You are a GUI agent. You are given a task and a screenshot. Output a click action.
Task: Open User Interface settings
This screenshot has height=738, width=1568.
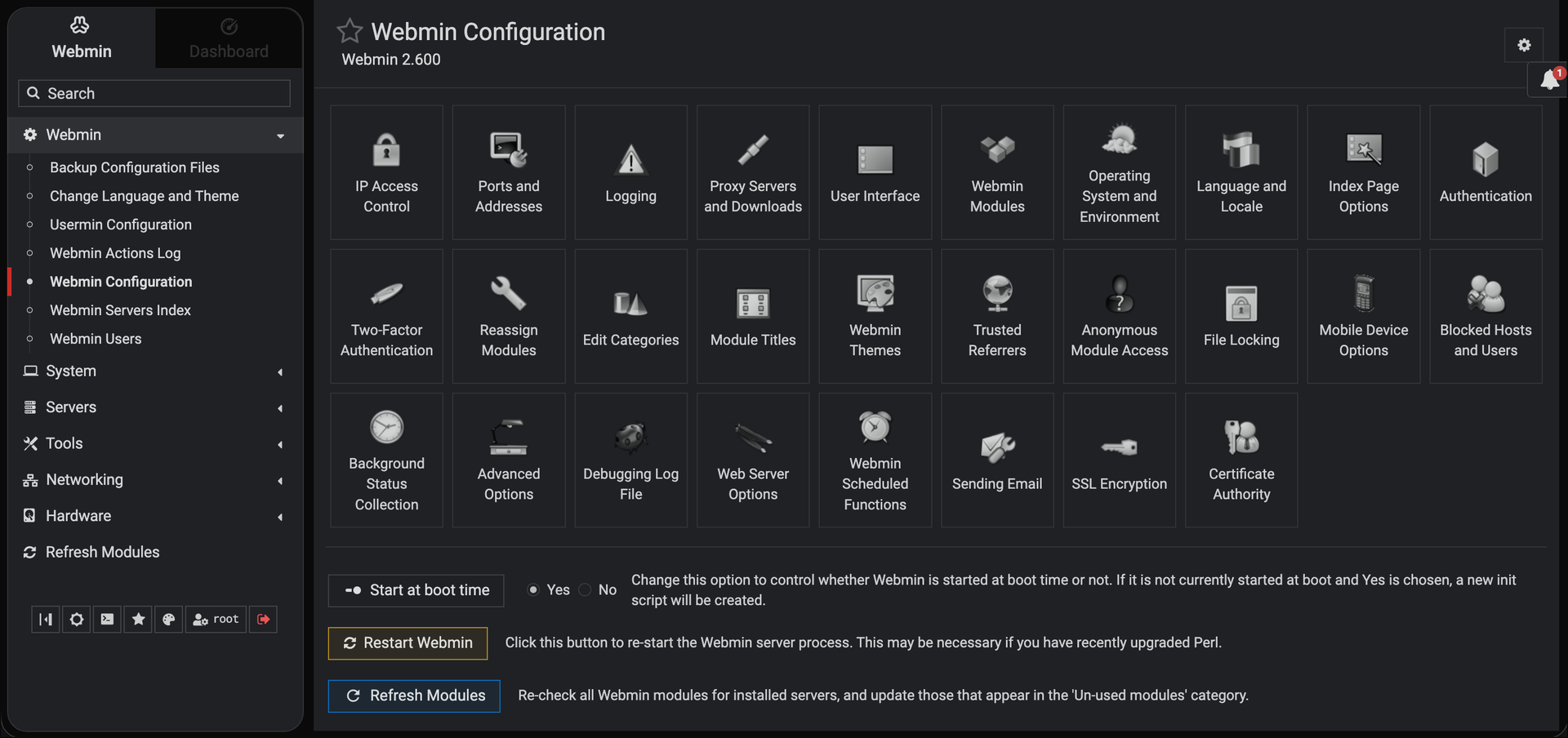[x=875, y=172]
